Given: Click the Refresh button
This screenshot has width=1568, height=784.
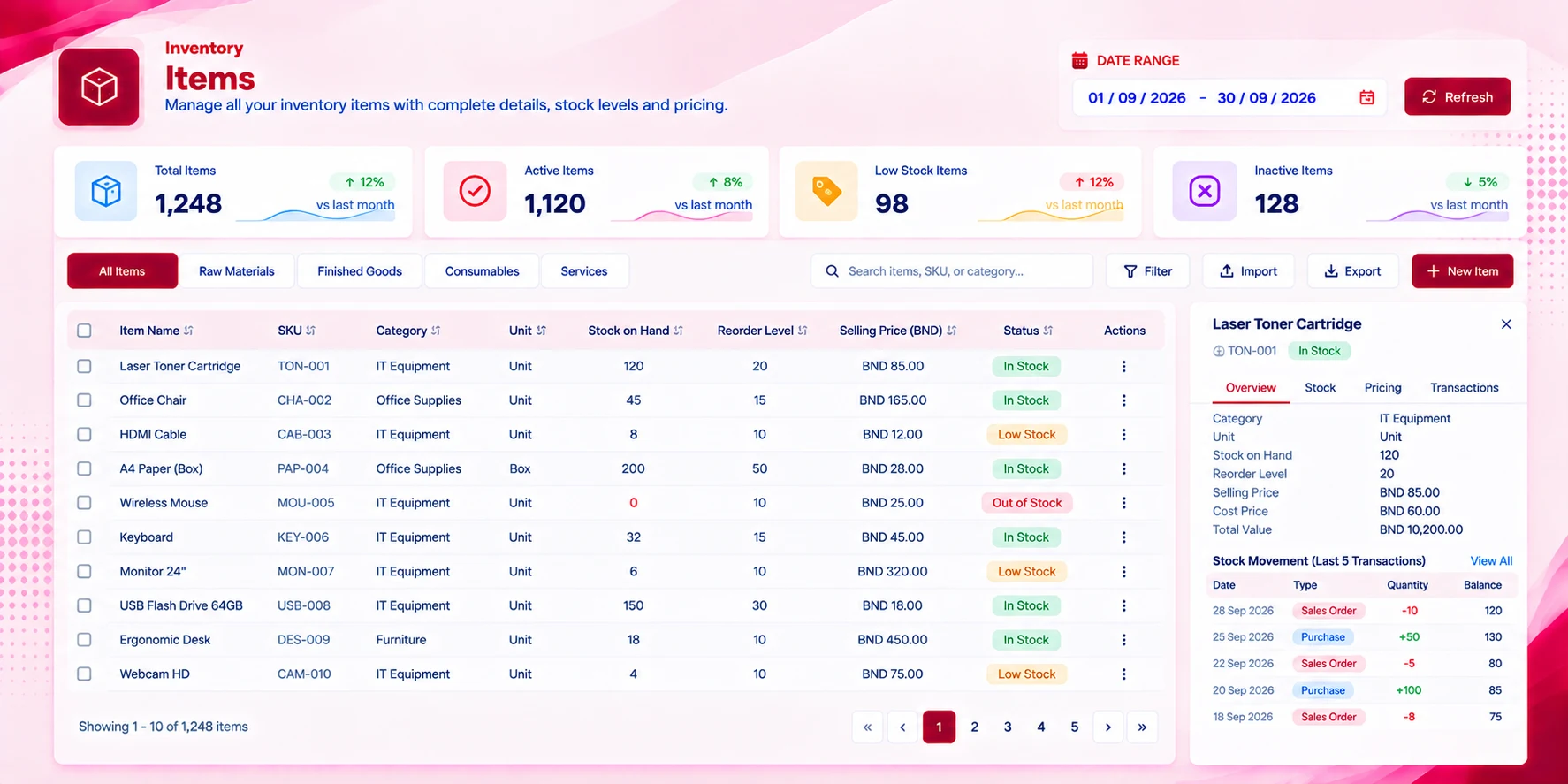Looking at the screenshot, I should (x=1458, y=97).
